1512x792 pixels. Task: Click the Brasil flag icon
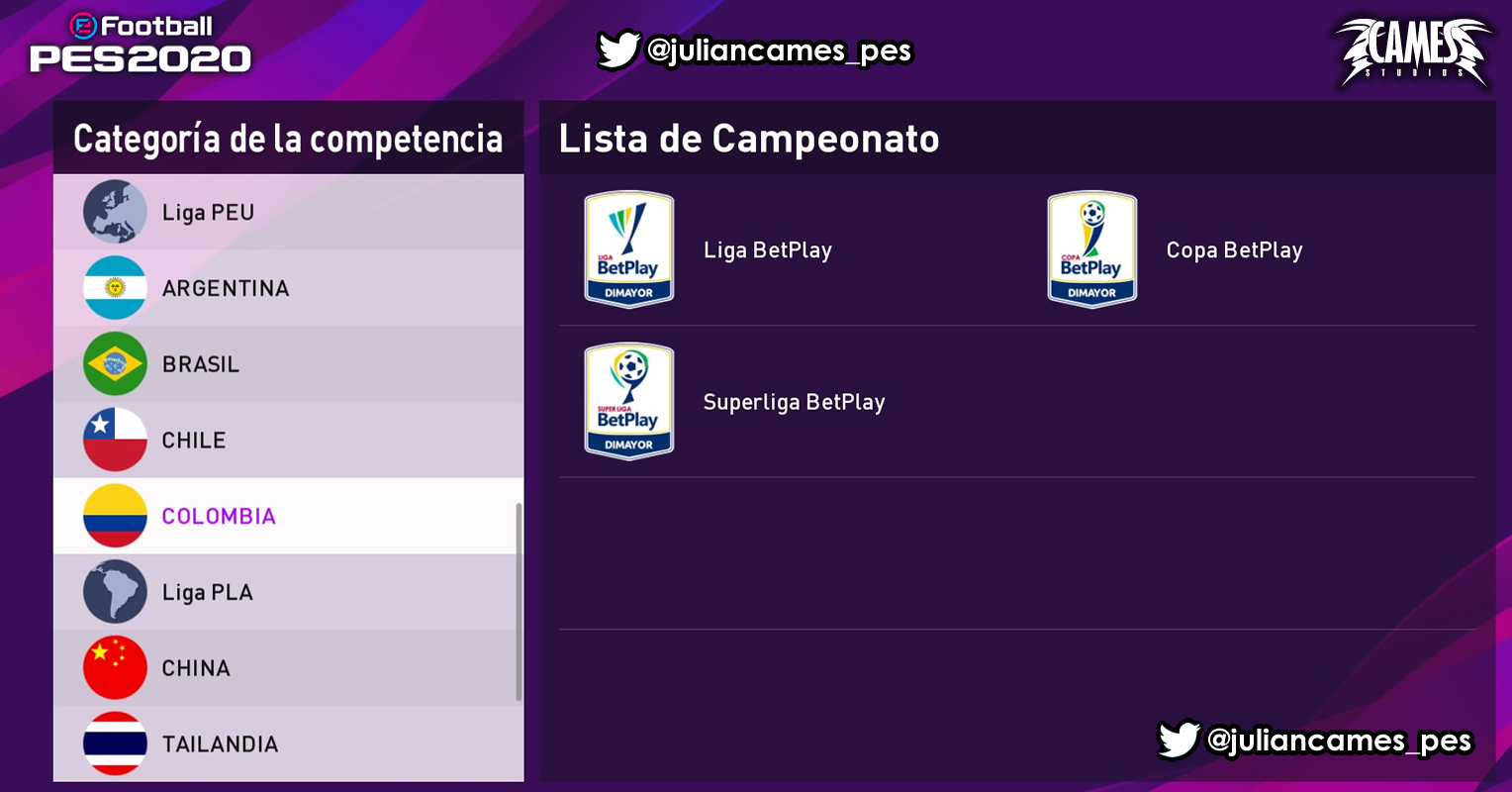coord(115,364)
